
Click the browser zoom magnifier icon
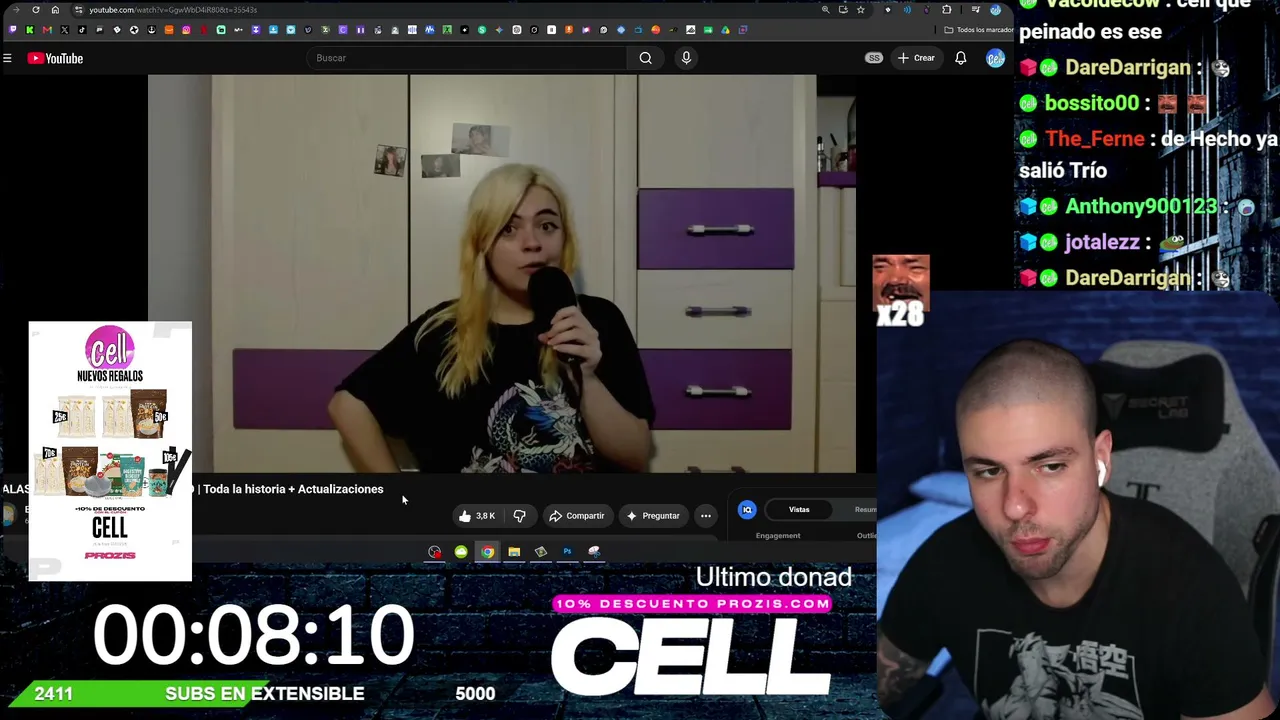pos(825,10)
